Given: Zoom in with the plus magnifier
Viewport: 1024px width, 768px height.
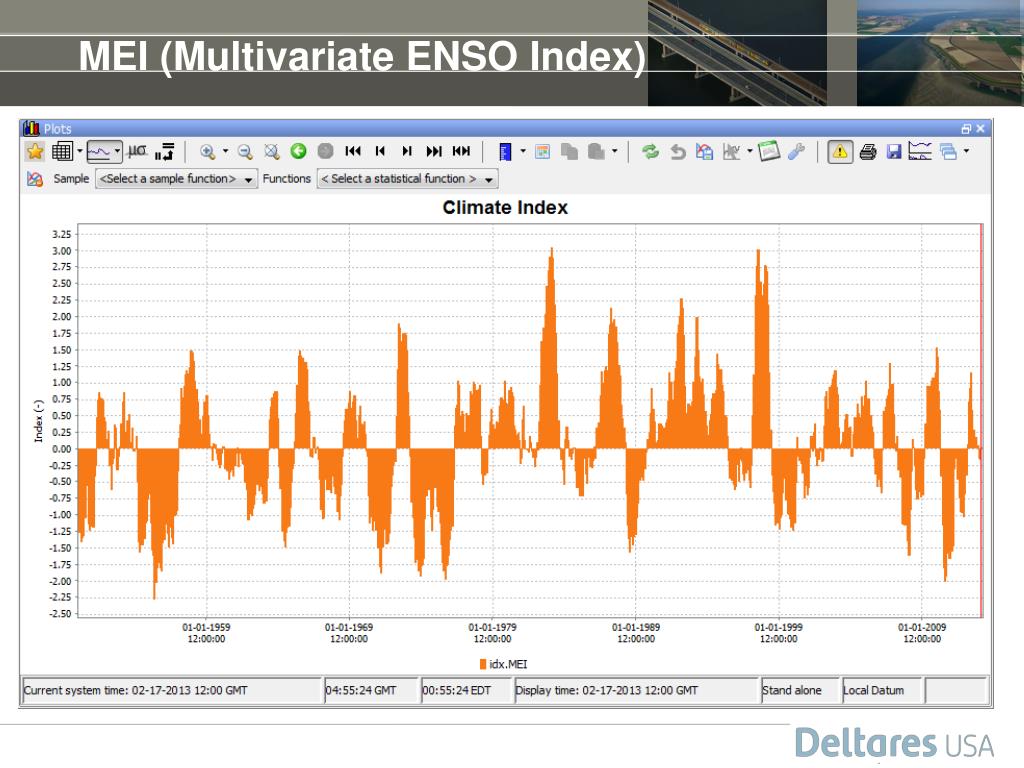Looking at the screenshot, I should click(x=208, y=152).
